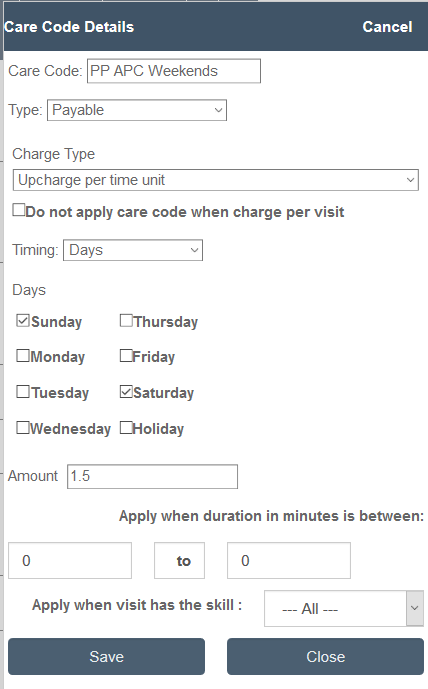The image size is (428, 689).
Task: Tick the Wednesday checkbox
Action: click(23, 428)
